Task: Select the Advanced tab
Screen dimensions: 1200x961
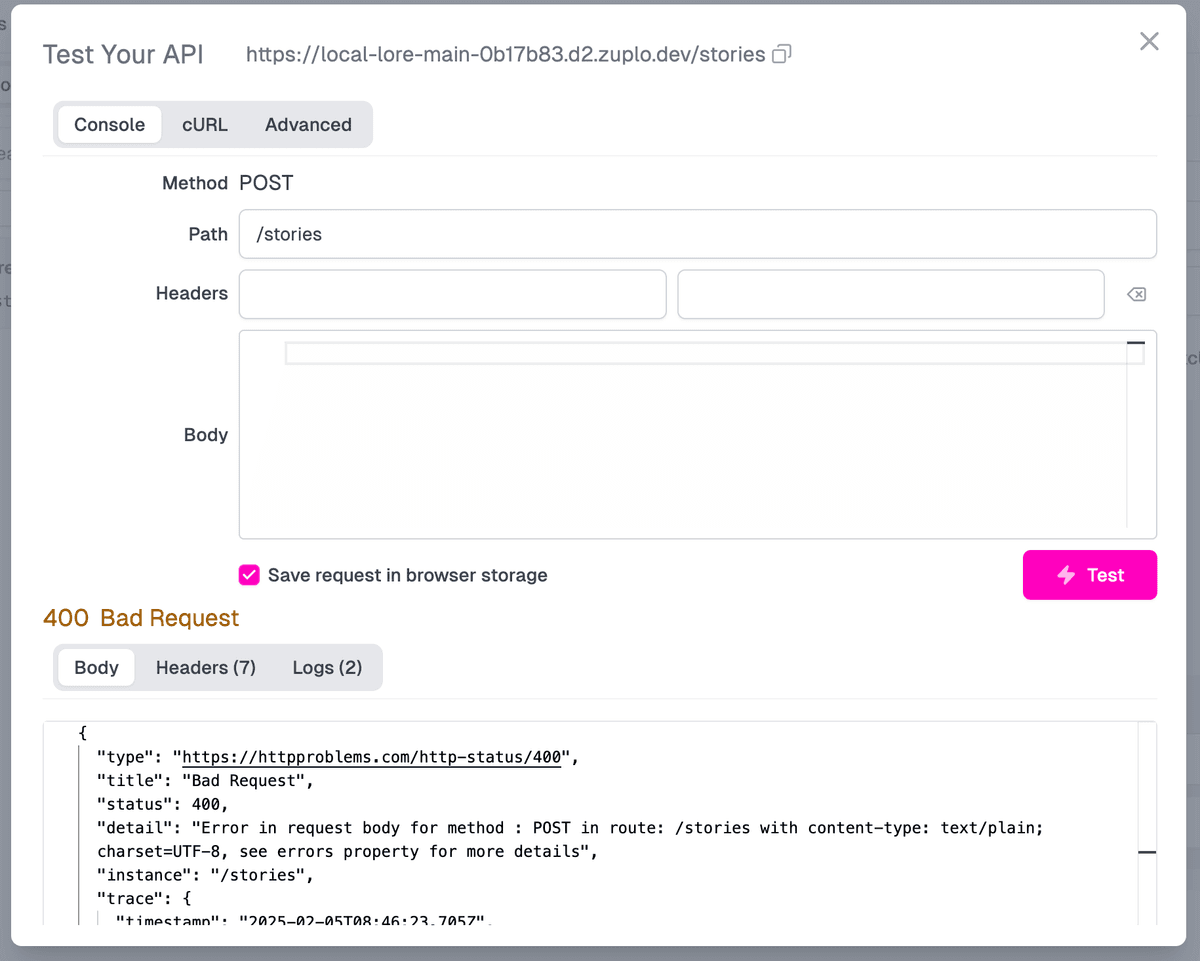Action: (x=308, y=125)
